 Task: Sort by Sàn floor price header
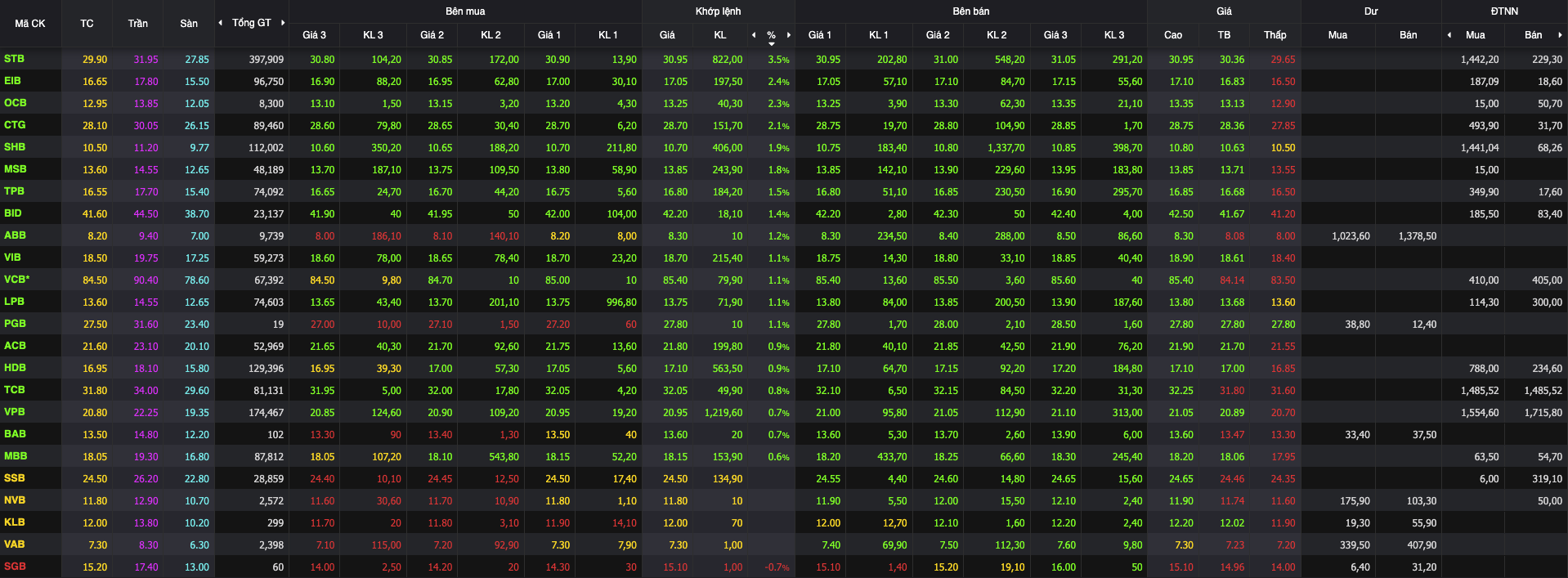(x=189, y=24)
